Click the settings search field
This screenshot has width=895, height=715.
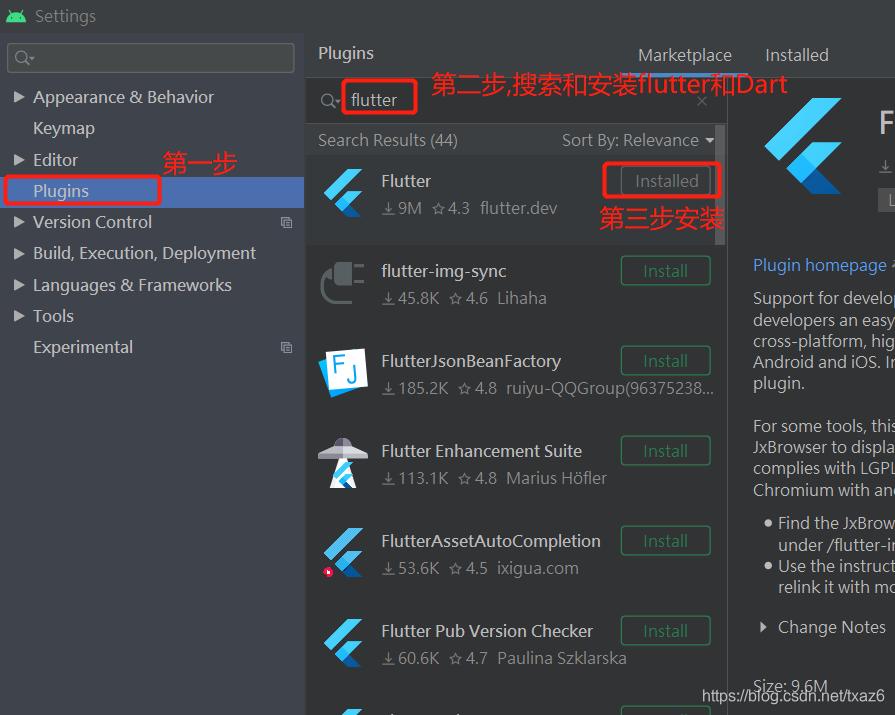(150, 58)
